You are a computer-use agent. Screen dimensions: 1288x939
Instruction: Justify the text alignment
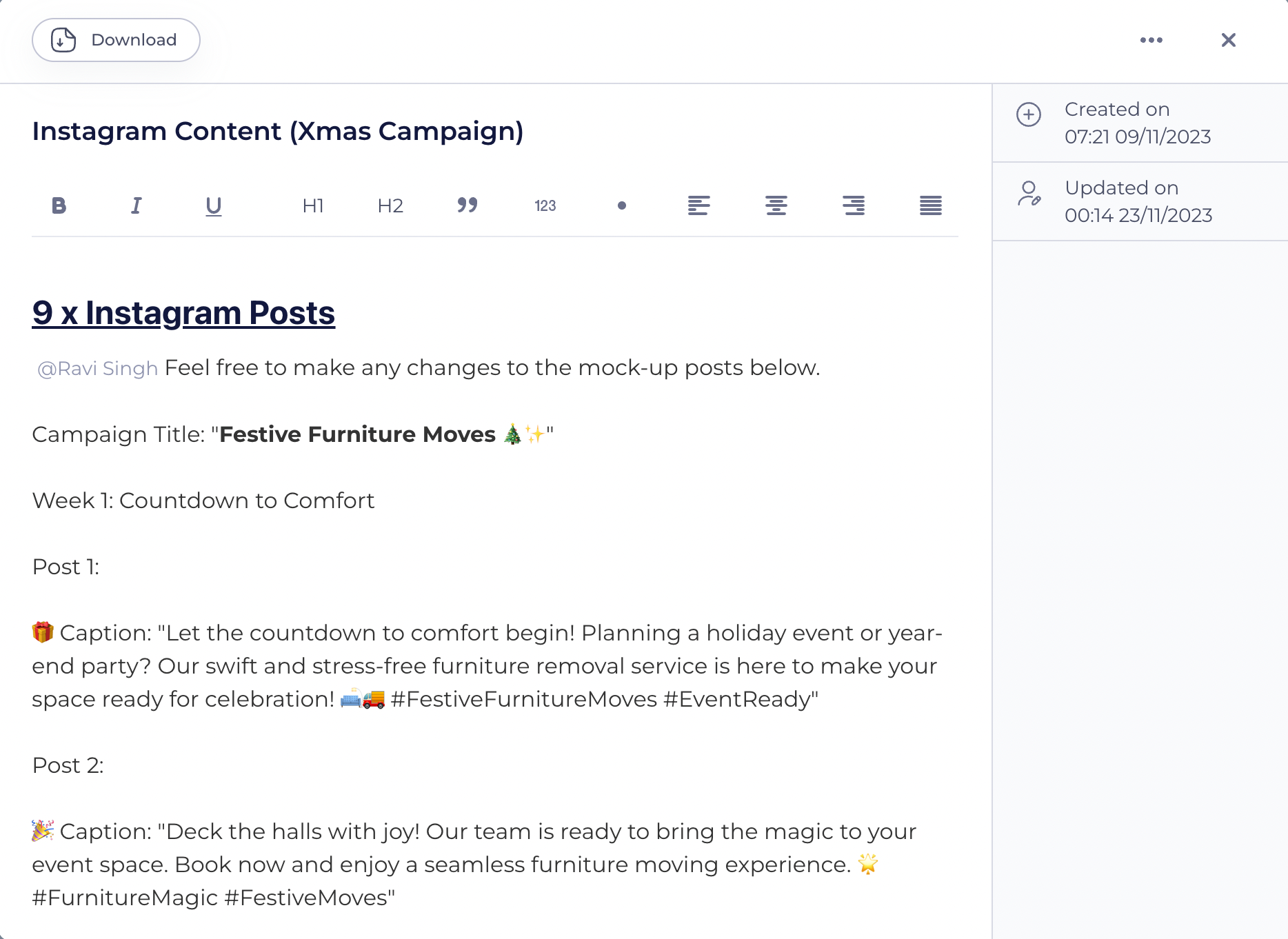pos(931,205)
